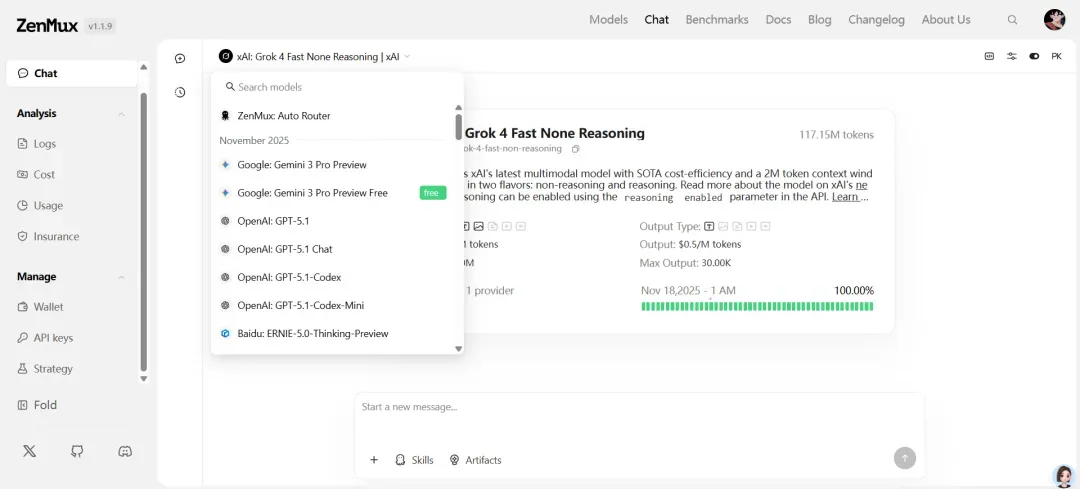The width and height of the screenshot is (1080, 489).
Task: Start a new chat with the plus-bubble icon
Action: point(180,59)
